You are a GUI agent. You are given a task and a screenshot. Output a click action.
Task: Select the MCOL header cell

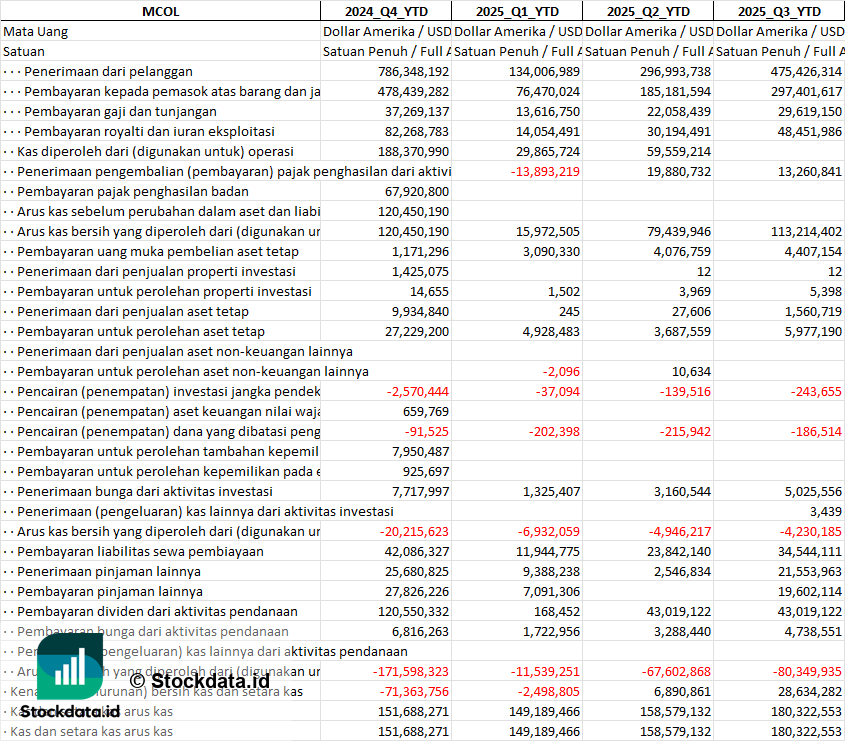click(x=160, y=11)
